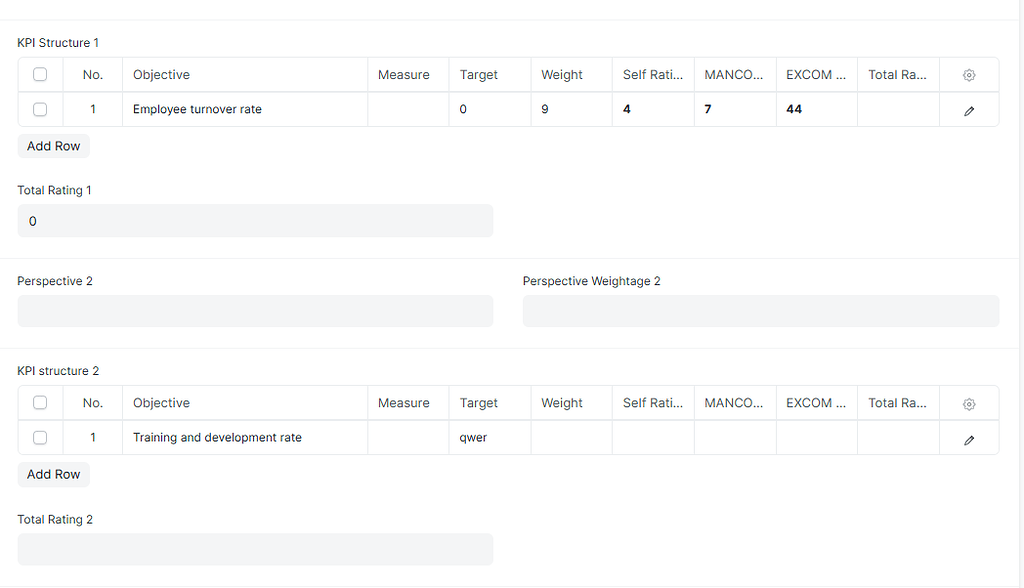1024x588 pixels.
Task: Add Row to KPI Structure 1
Action: (x=53, y=146)
